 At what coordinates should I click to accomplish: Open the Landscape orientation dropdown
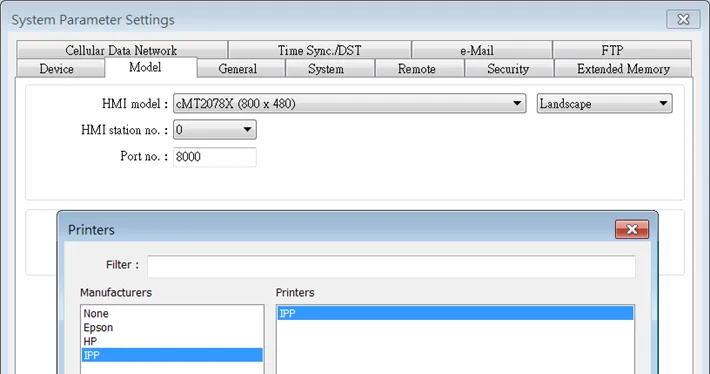point(604,104)
